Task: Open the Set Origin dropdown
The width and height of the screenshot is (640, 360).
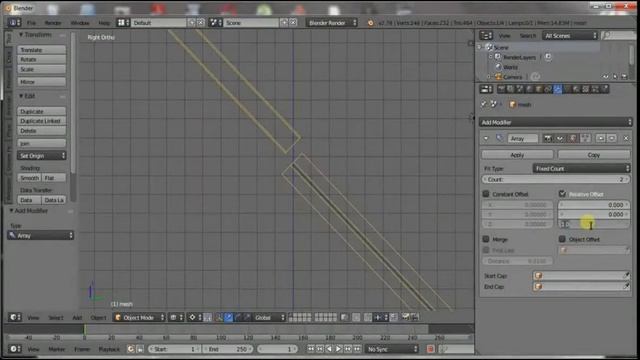Action: (x=42, y=156)
